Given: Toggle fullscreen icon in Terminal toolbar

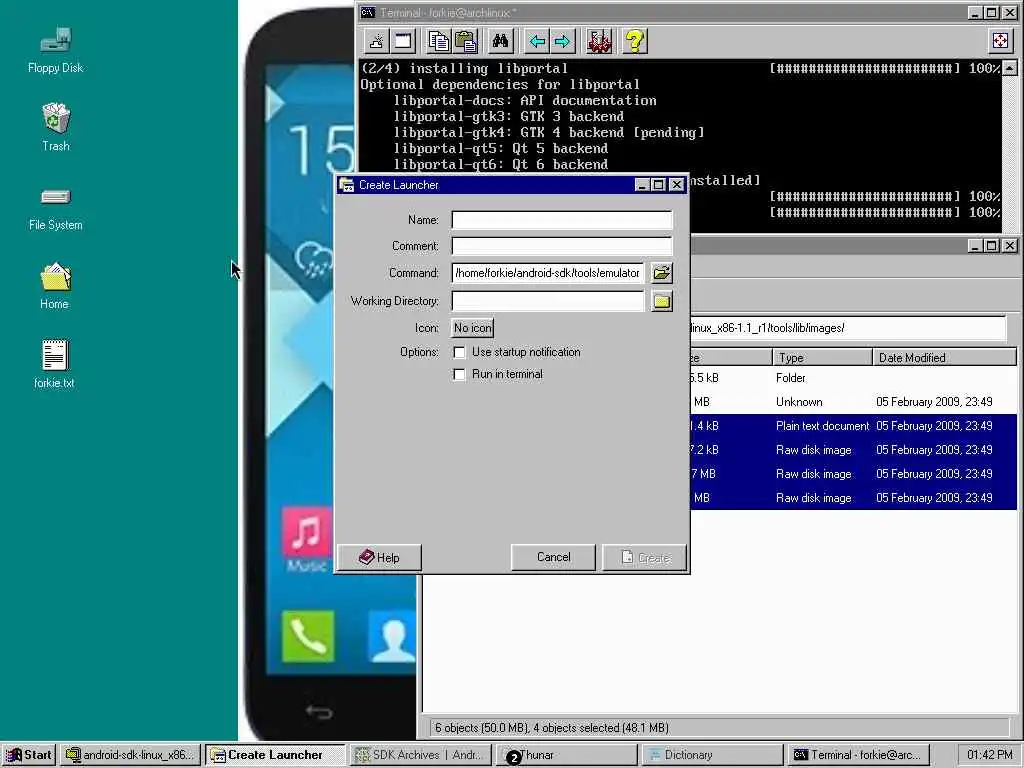Looking at the screenshot, I should [1000, 41].
